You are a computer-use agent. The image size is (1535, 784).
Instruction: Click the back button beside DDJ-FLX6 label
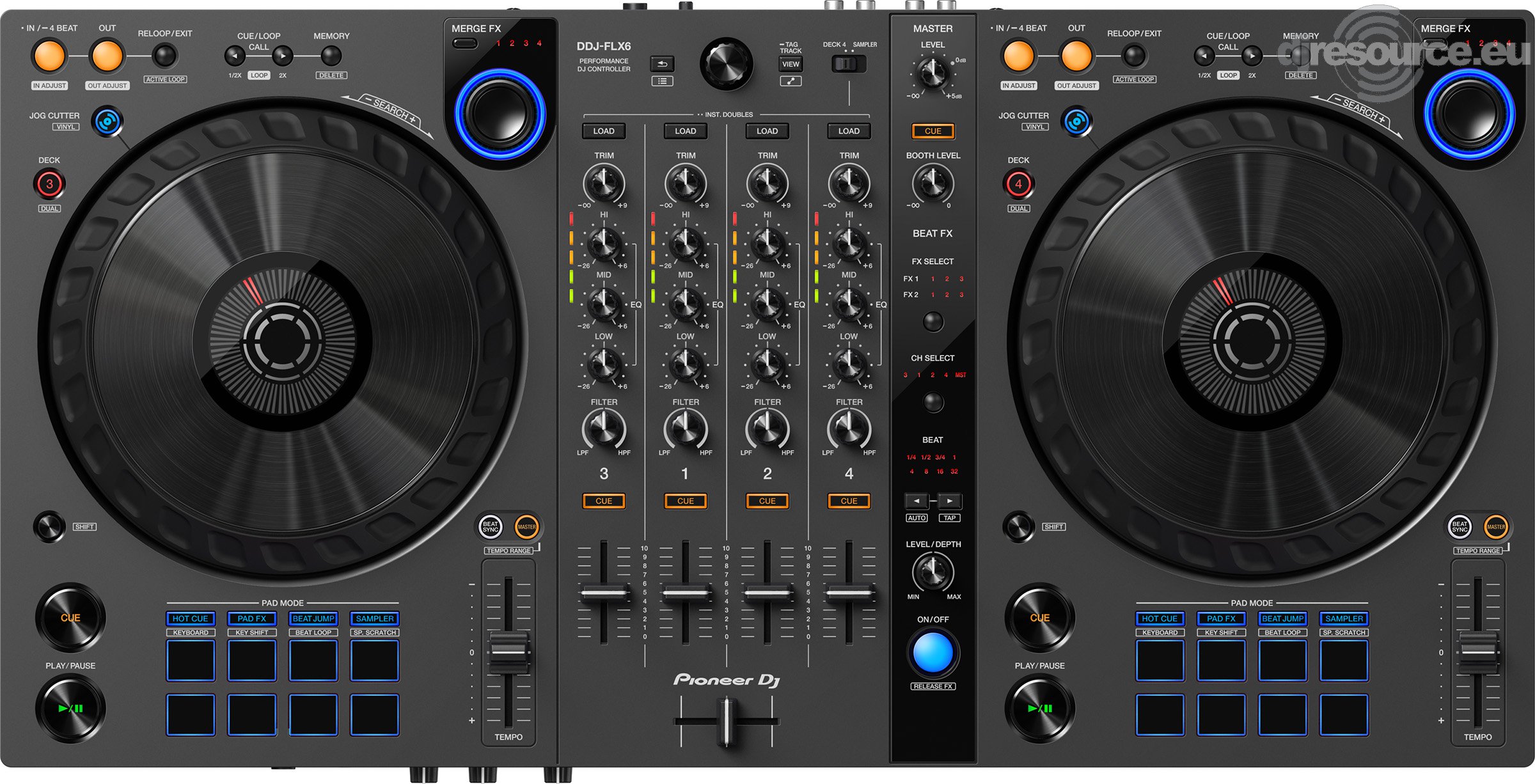tap(662, 64)
